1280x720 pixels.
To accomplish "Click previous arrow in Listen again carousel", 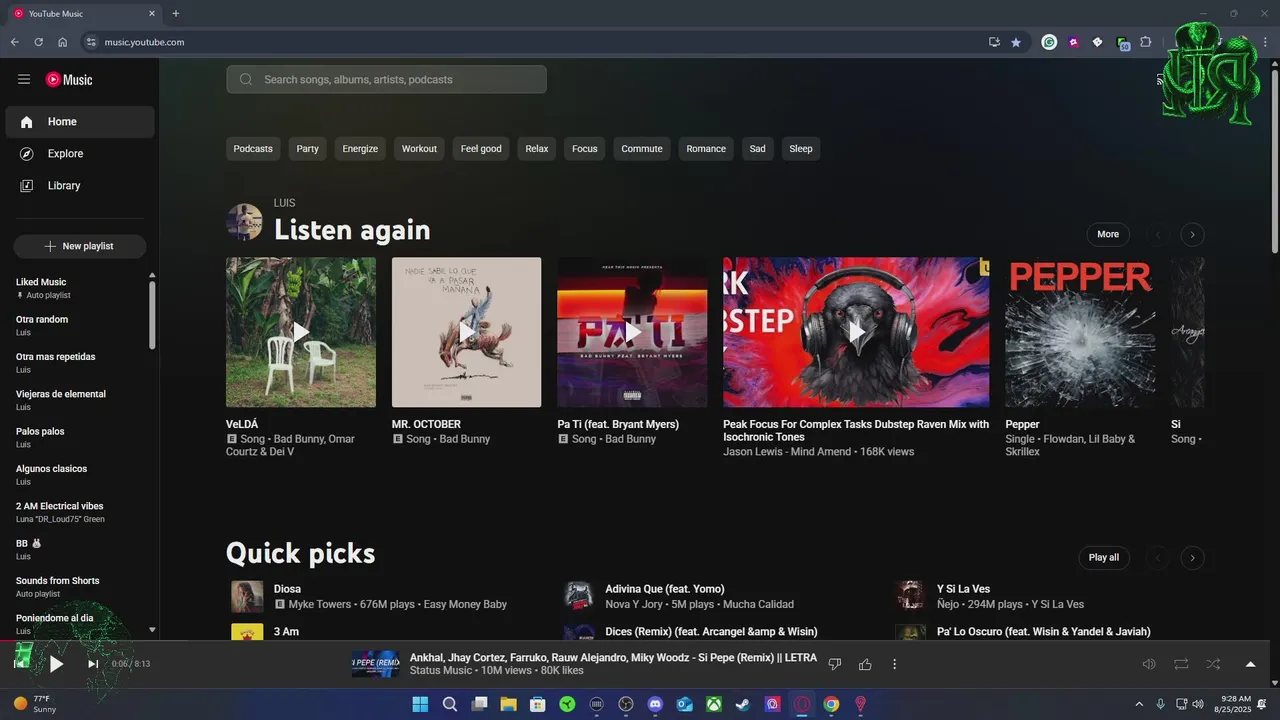I will 1158,235.
